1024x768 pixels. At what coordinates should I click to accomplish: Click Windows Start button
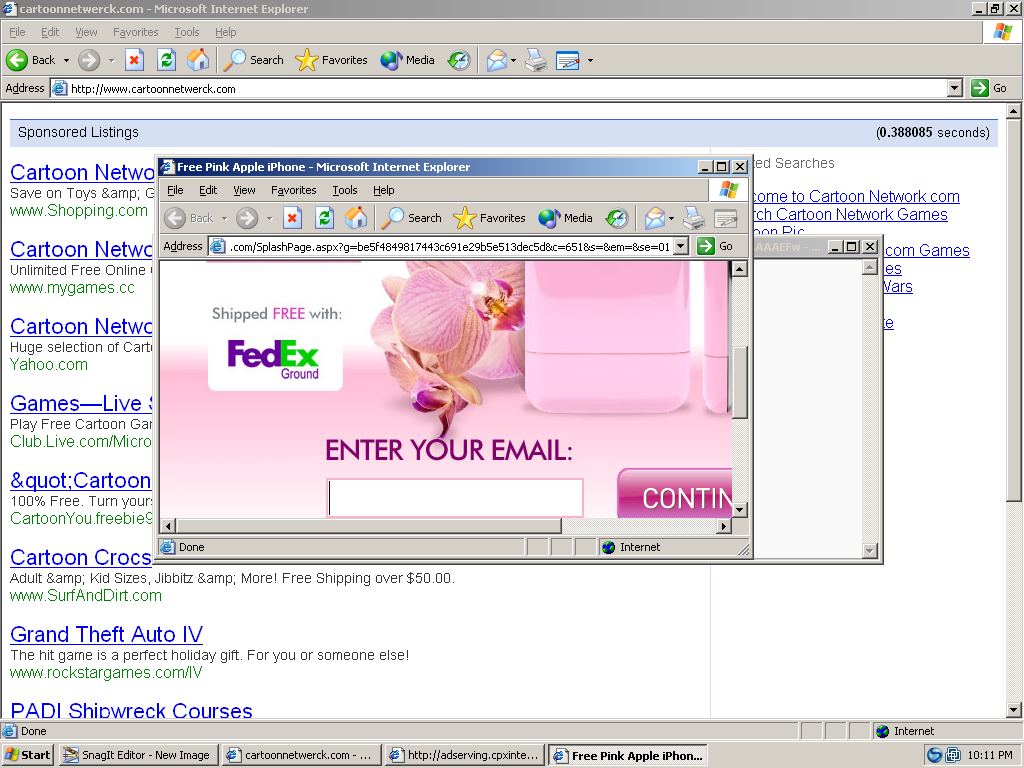pyautogui.click(x=27, y=755)
